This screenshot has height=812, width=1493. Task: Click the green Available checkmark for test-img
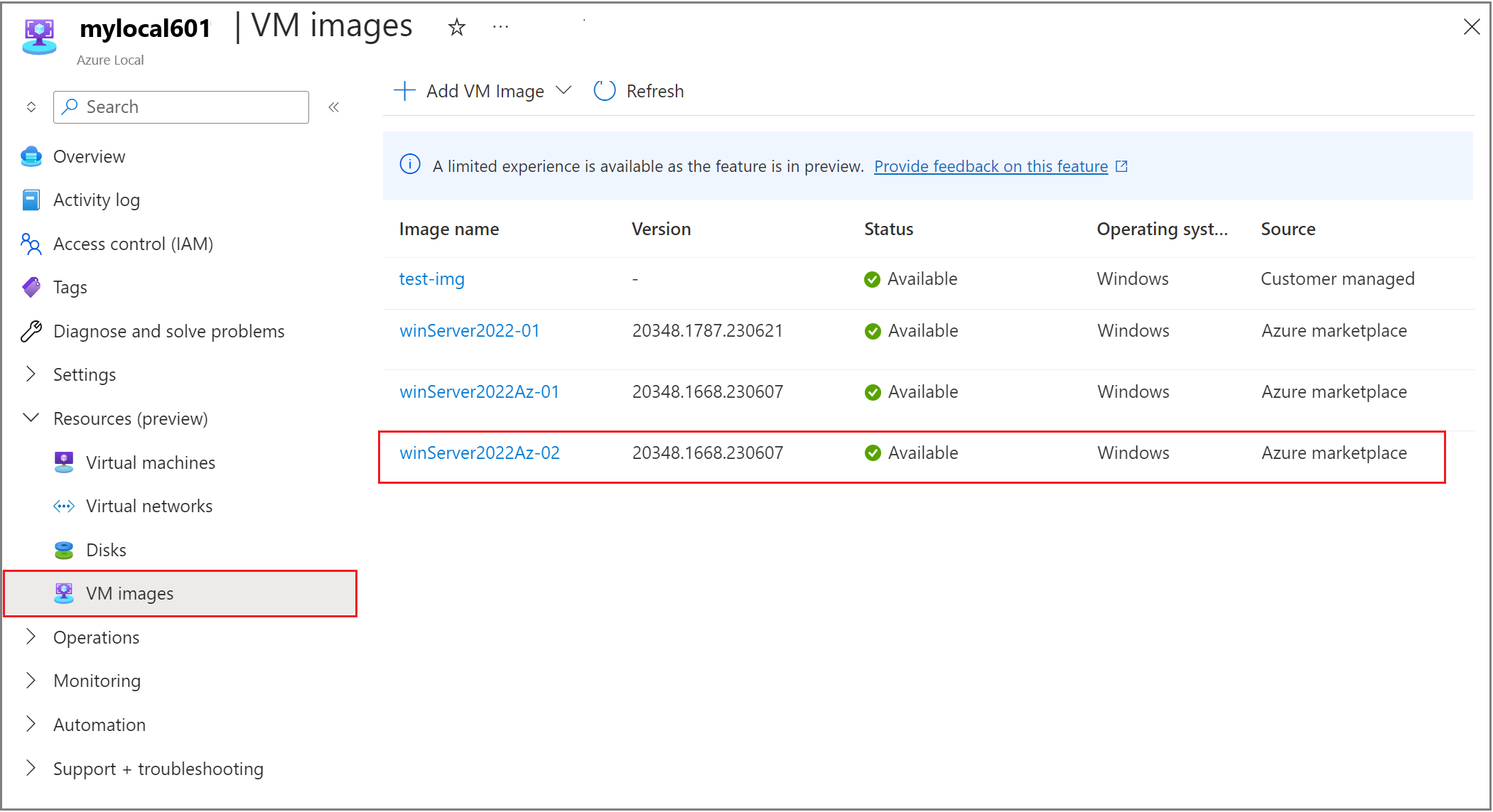pos(871,279)
